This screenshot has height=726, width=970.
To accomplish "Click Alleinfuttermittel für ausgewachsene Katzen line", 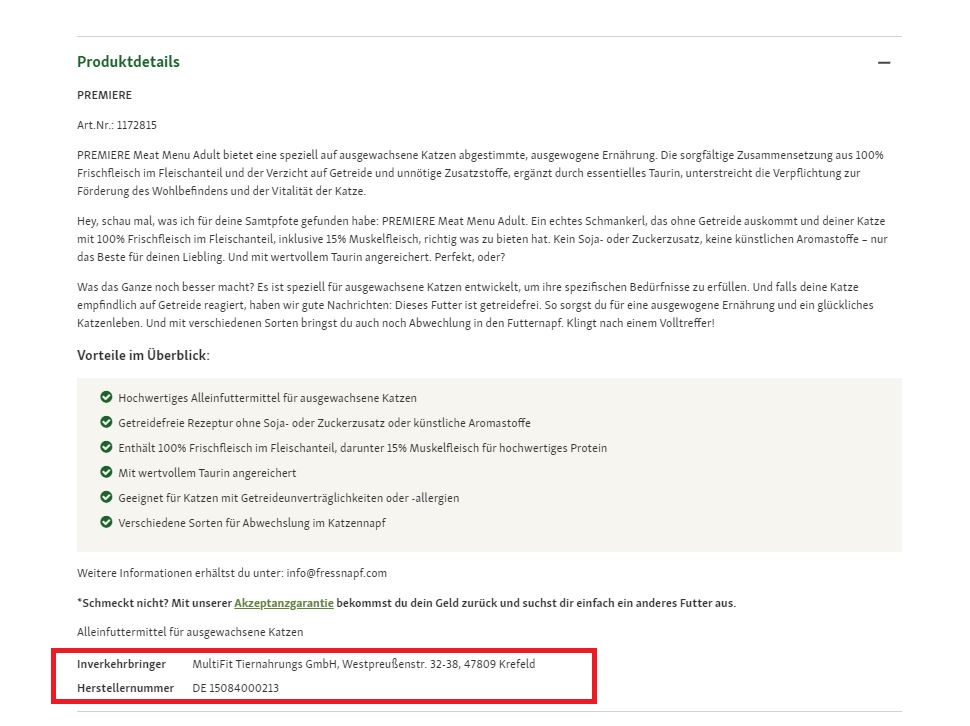I will click(190, 632).
